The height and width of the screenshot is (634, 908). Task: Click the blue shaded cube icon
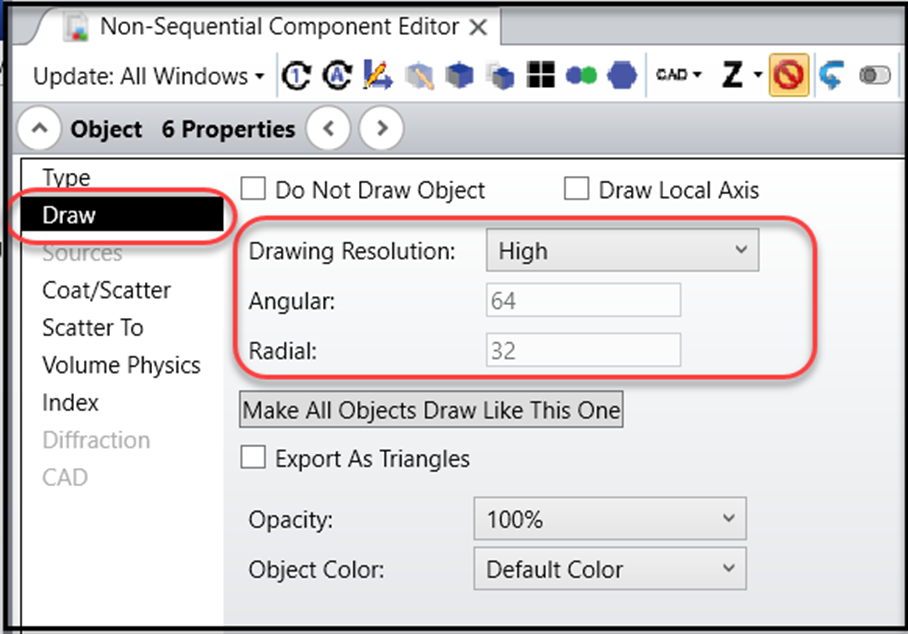[457, 75]
